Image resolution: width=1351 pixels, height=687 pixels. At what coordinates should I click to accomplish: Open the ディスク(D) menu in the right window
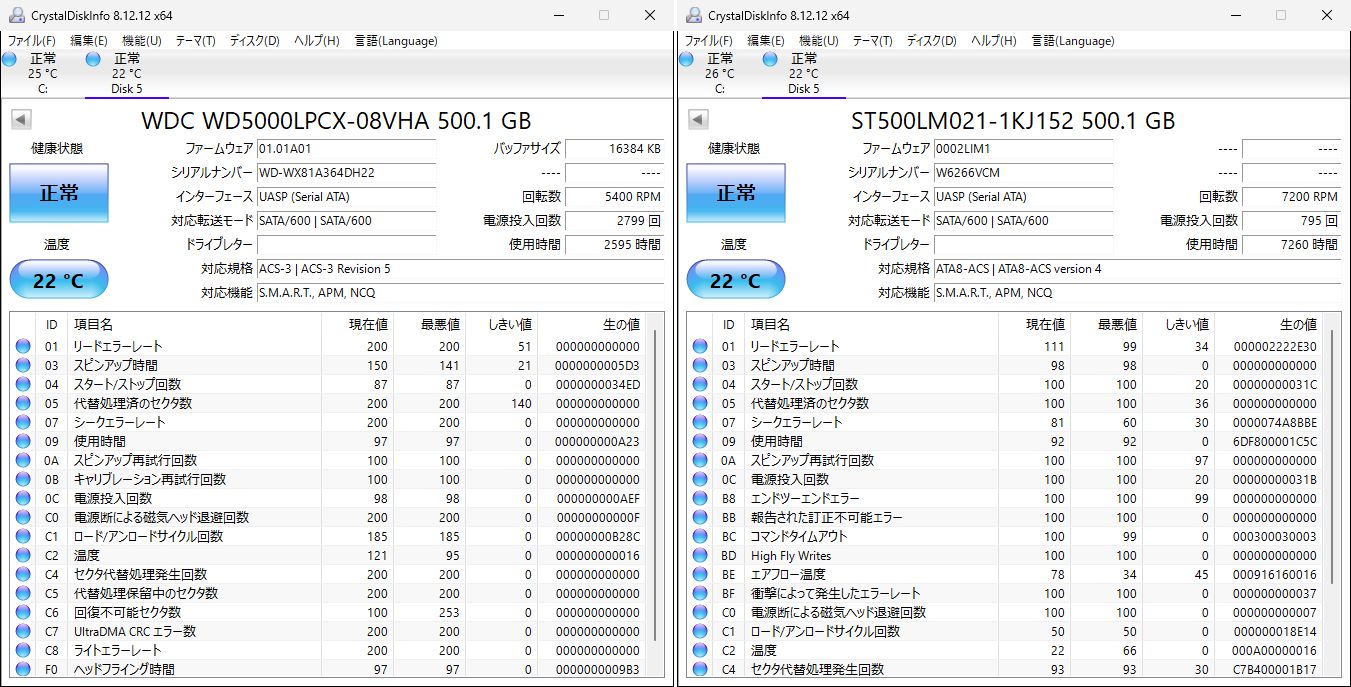[x=931, y=41]
